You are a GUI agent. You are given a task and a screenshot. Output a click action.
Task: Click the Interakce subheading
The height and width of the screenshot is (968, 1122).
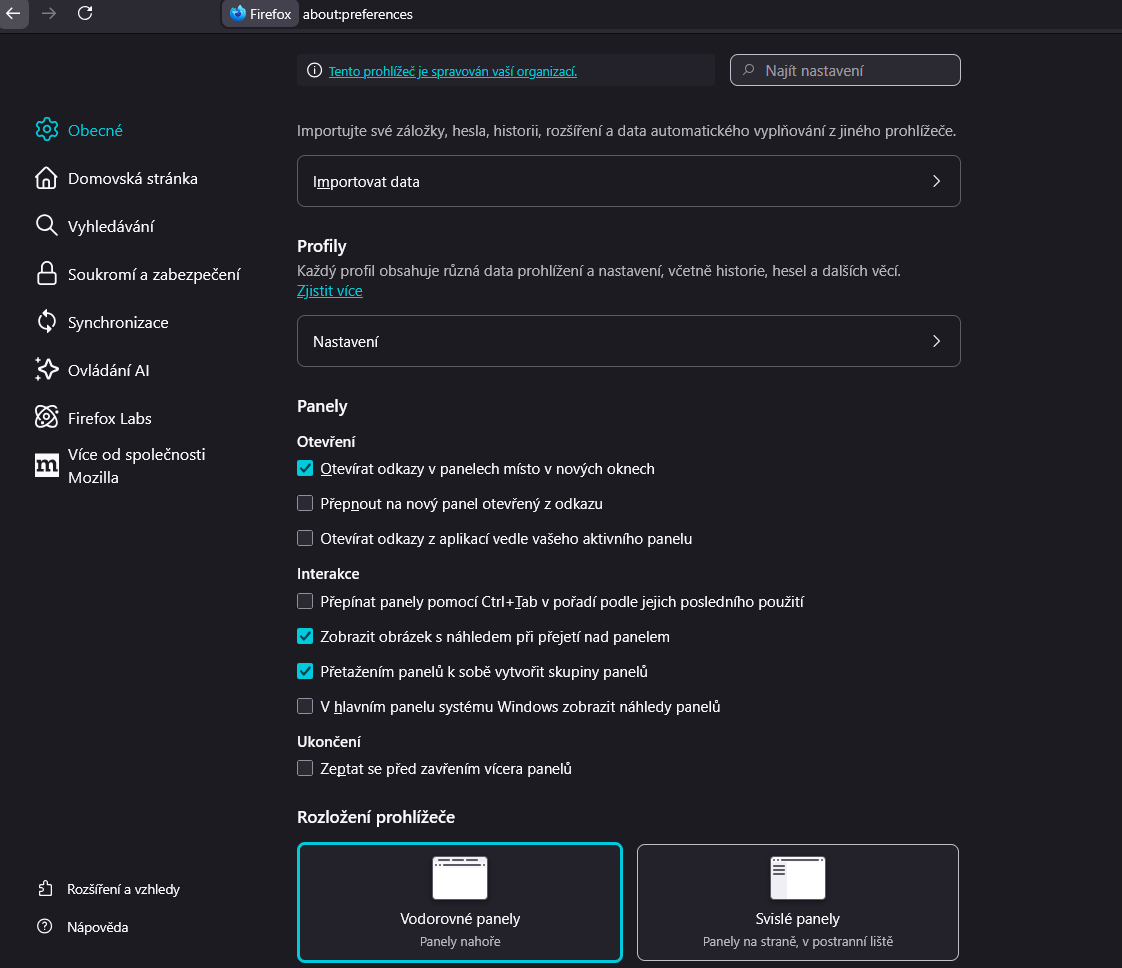pyautogui.click(x=328, y=573)
